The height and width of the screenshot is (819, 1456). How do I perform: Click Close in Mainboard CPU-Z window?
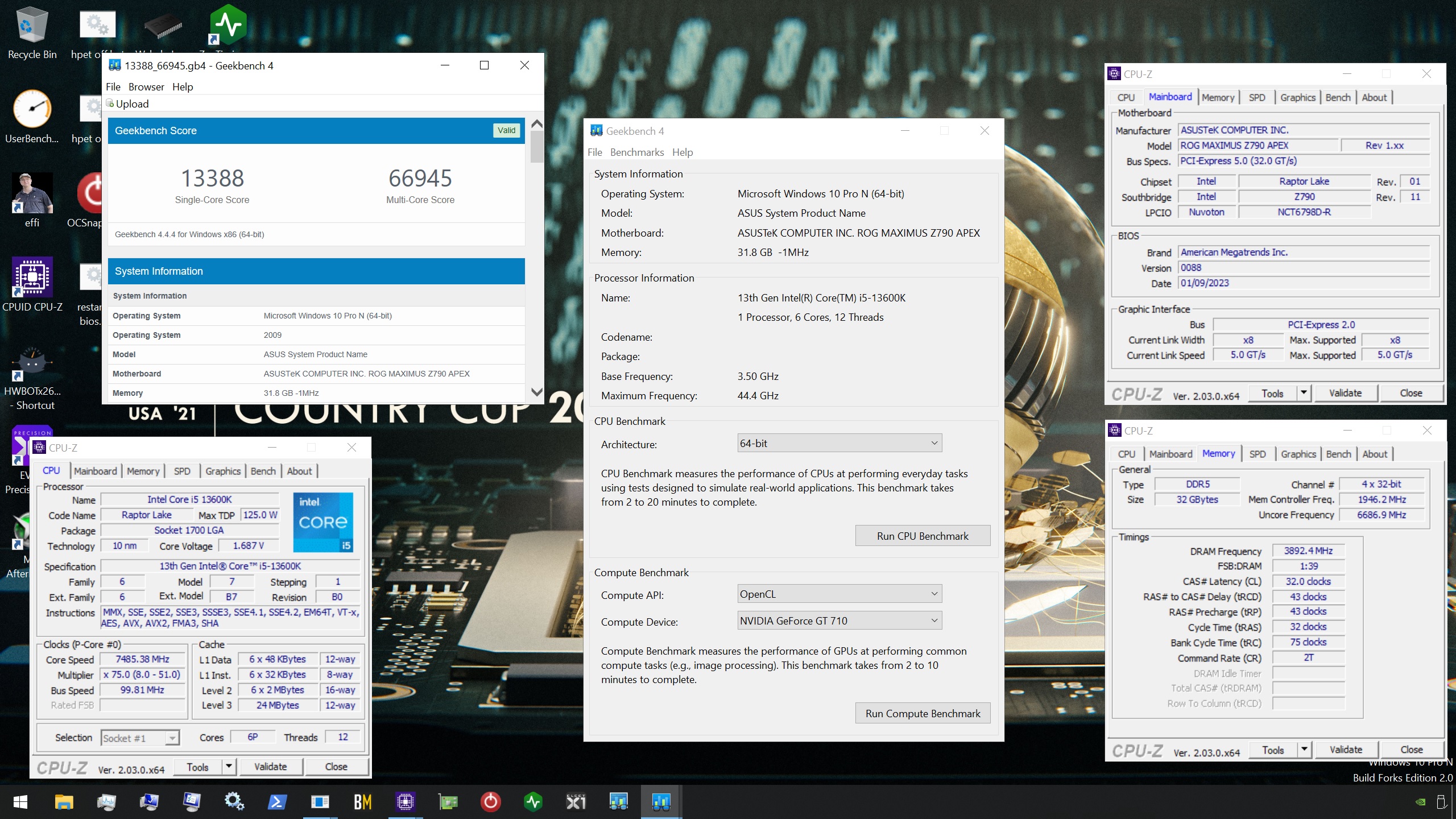(x=1411, y=393)
